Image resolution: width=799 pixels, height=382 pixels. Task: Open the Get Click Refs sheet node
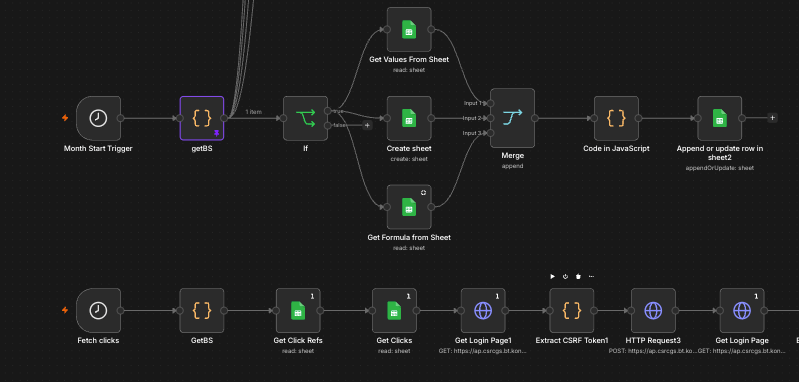[x=298, y=310]
